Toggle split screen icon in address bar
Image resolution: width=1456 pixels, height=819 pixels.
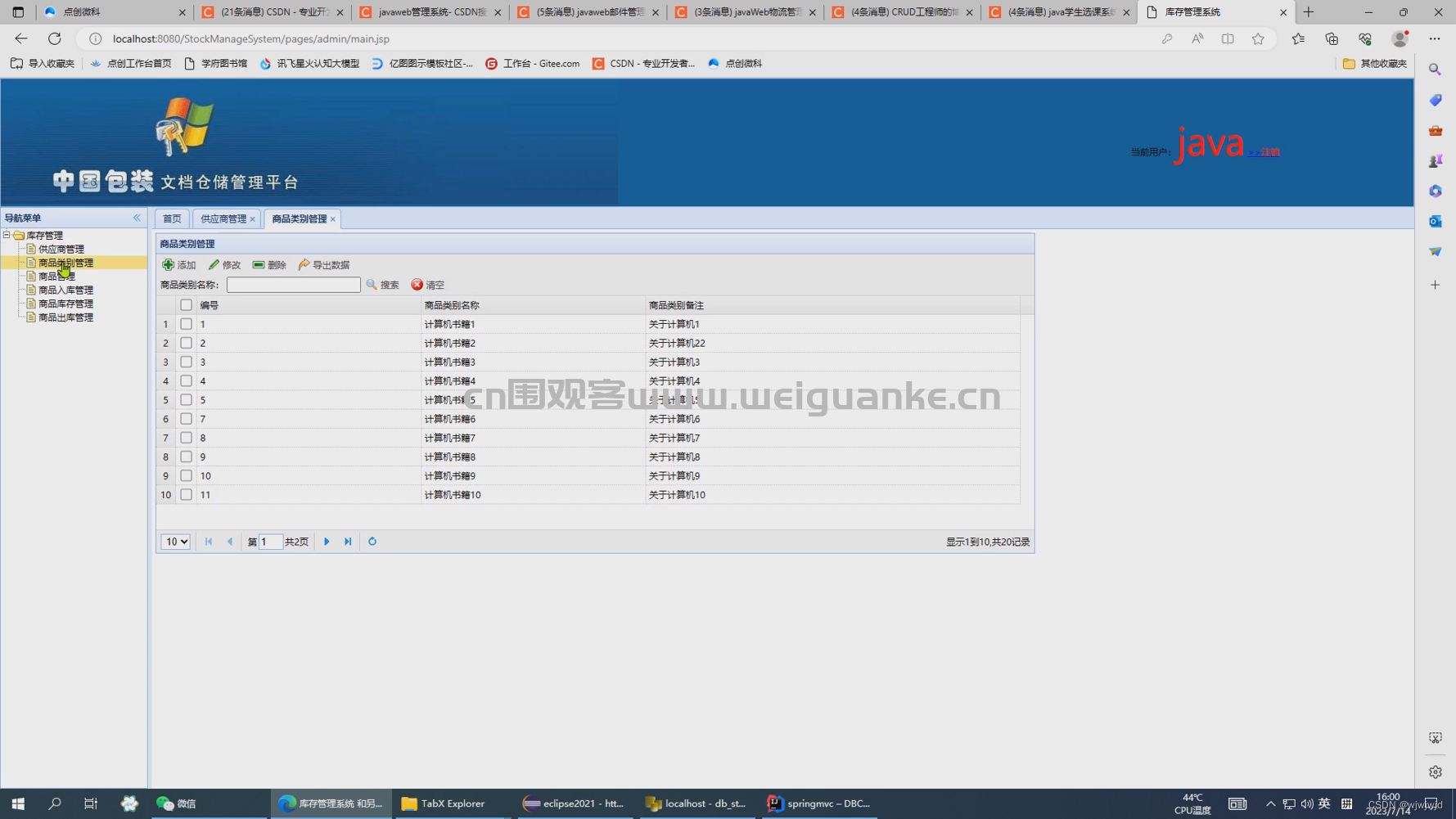click(x=1228, y=38)
